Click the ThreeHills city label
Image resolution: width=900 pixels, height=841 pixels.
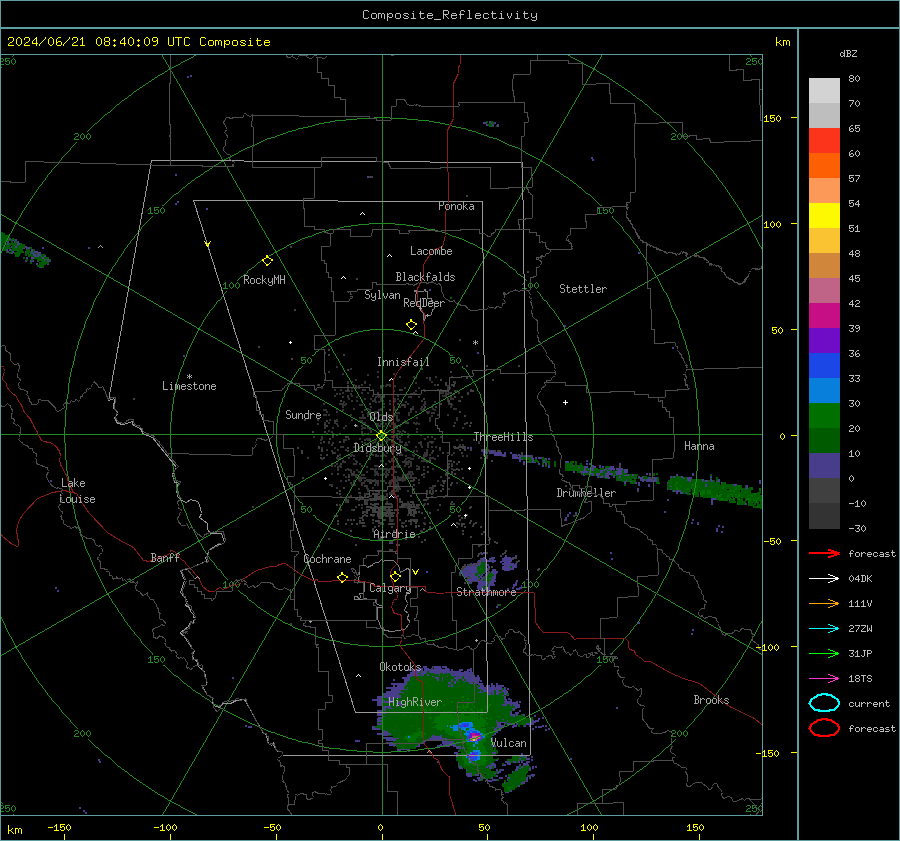tap(503, 437)
